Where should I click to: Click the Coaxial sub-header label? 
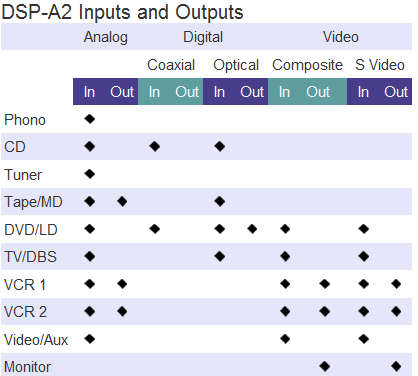171,65
